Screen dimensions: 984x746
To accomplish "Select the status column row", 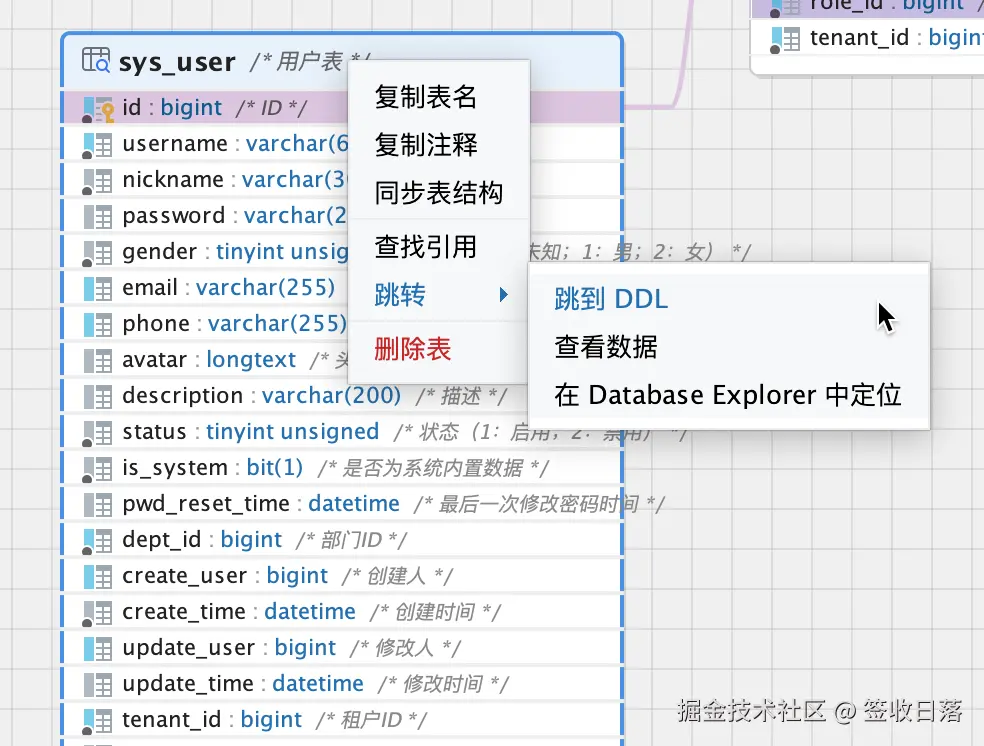I will coord(342,432).
